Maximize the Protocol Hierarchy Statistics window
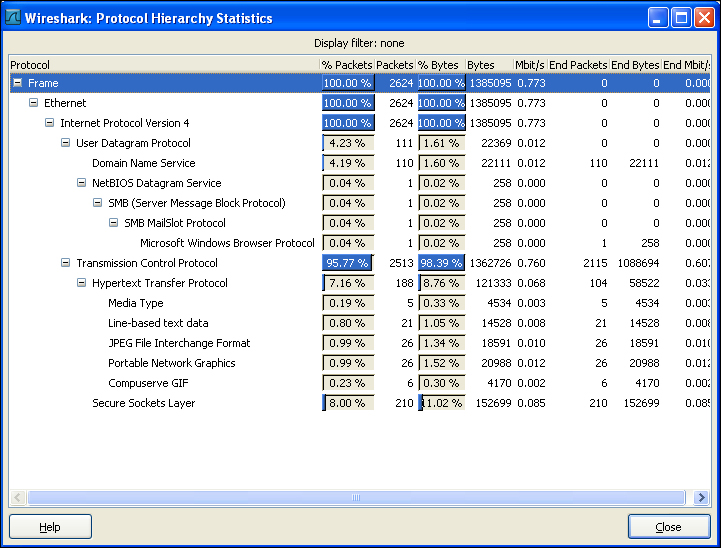The height and width of the screenshot is (548, 721). (x=681, y=18)
